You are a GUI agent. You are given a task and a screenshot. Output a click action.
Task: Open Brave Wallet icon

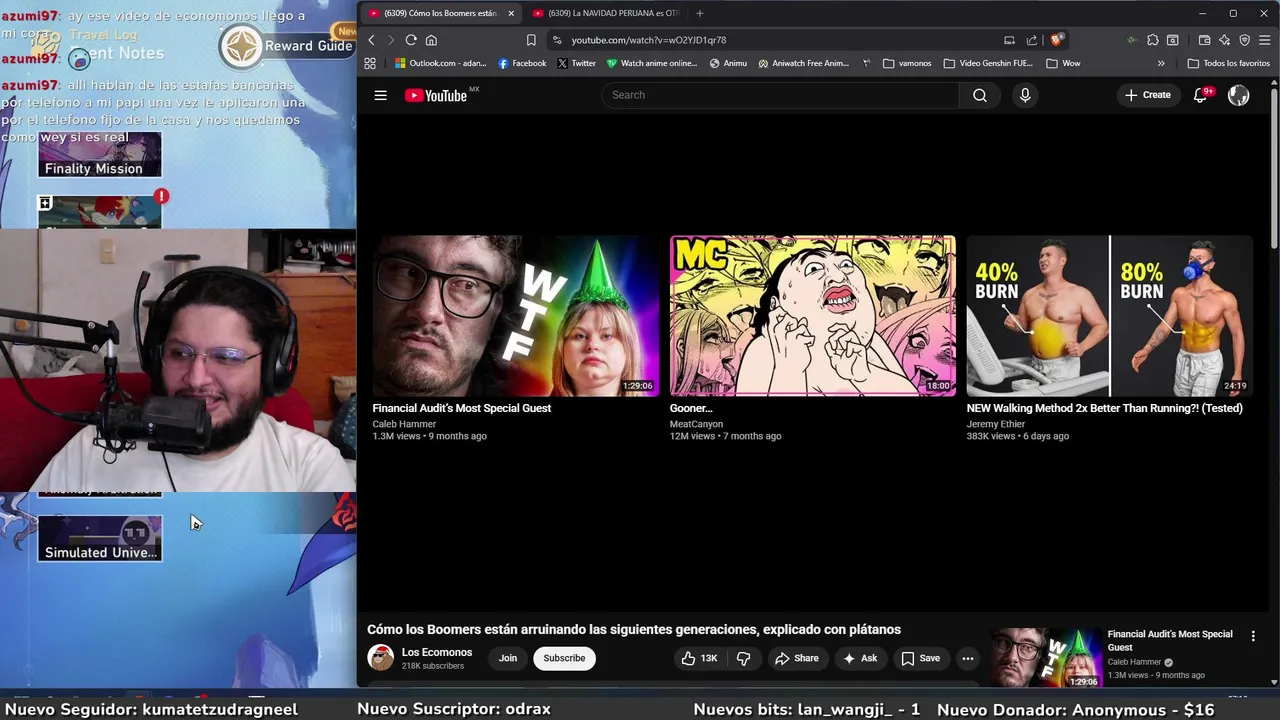1204,40
